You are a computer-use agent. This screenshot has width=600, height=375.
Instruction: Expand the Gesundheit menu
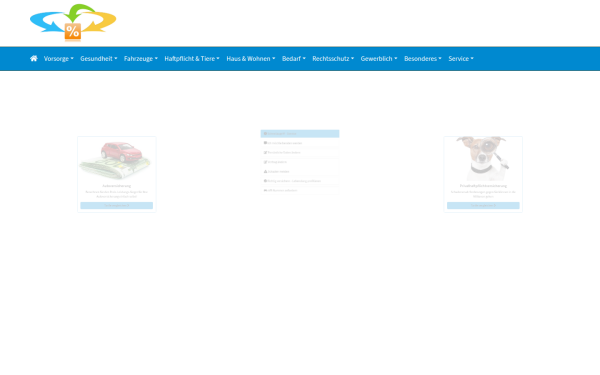pyautogui.click(x=99, y=59)
